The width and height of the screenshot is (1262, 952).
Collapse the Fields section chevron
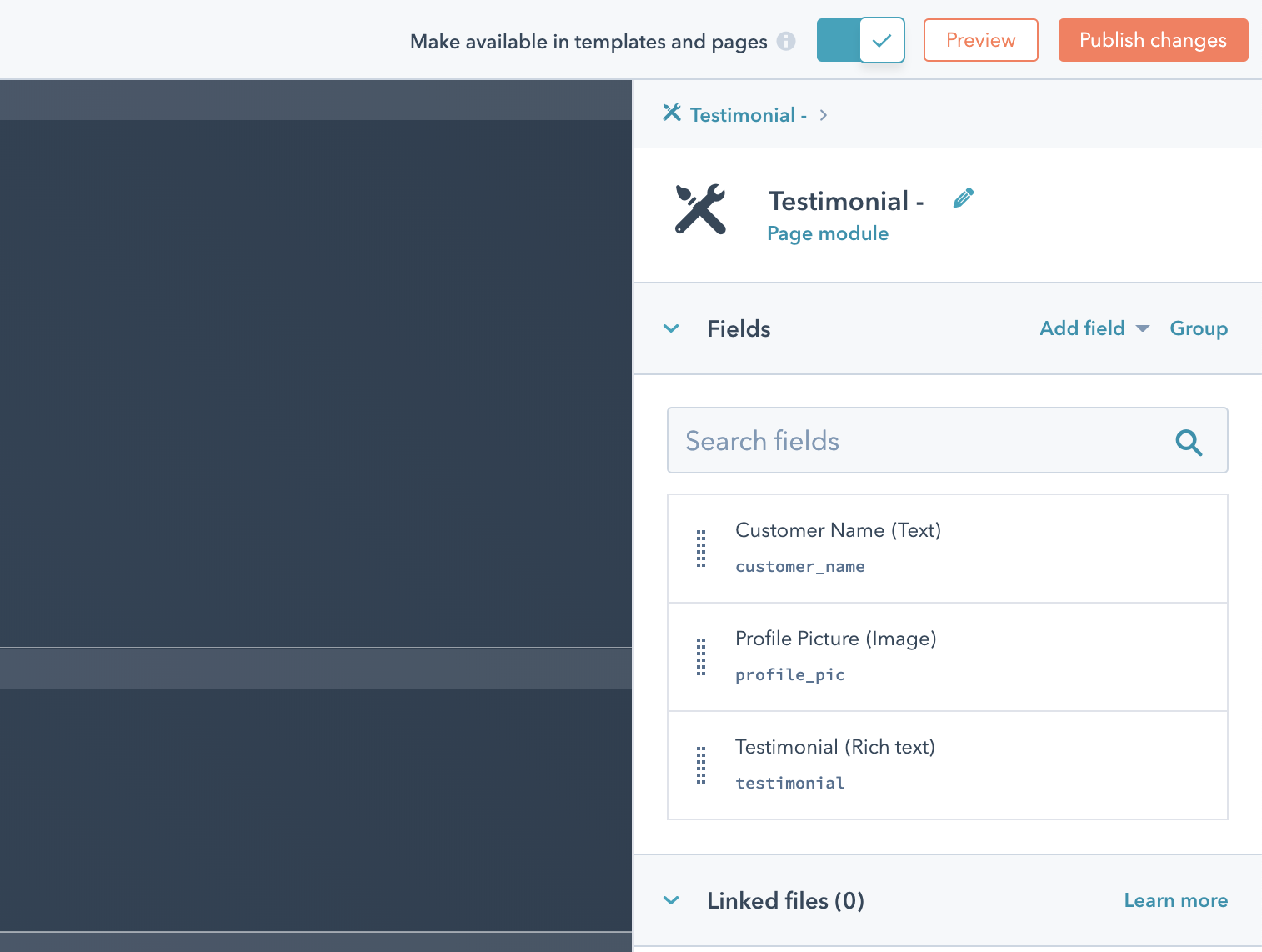[x=671, y=328]
